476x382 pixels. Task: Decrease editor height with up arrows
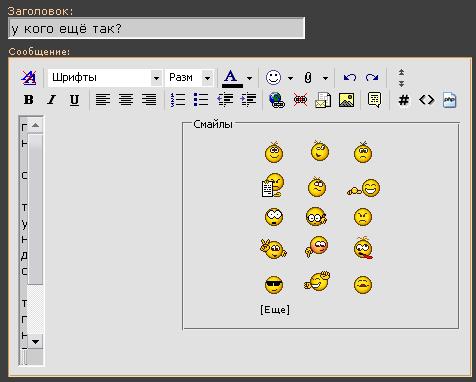tap(401, 72)
